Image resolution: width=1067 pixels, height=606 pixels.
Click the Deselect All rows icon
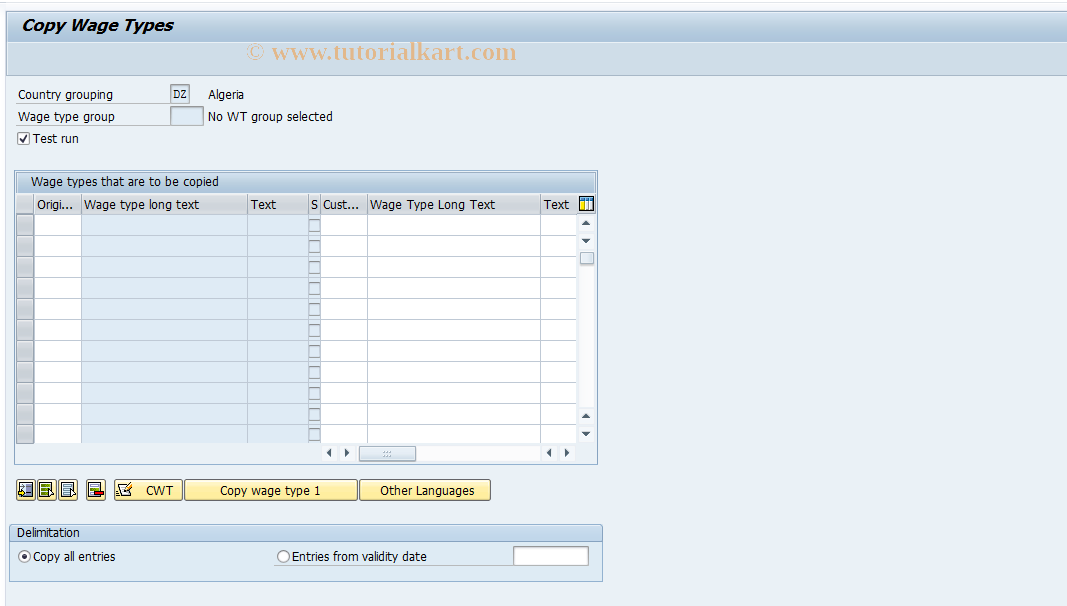click(x=68, y=490)
